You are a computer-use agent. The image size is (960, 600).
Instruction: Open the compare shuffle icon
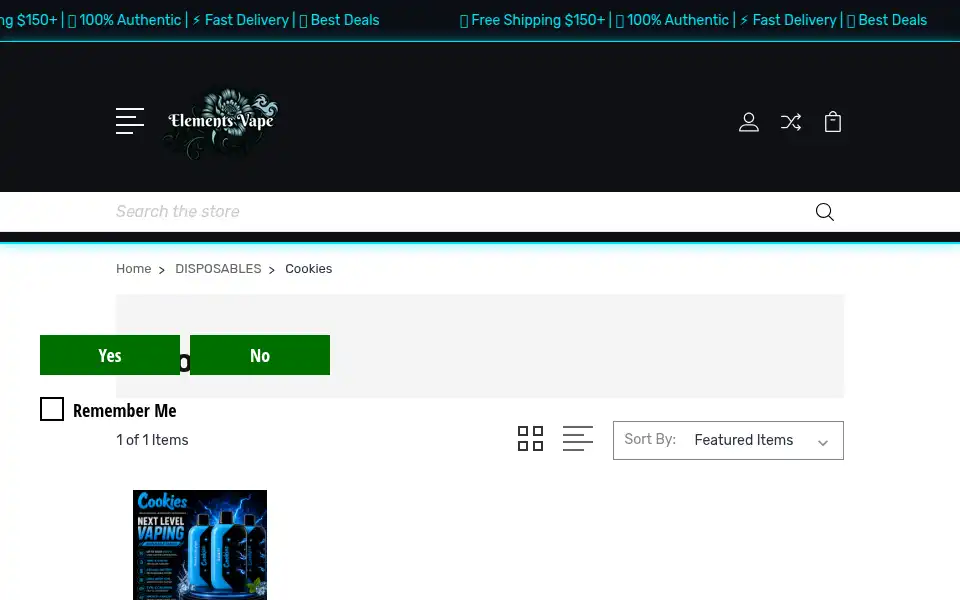point(790,122)
